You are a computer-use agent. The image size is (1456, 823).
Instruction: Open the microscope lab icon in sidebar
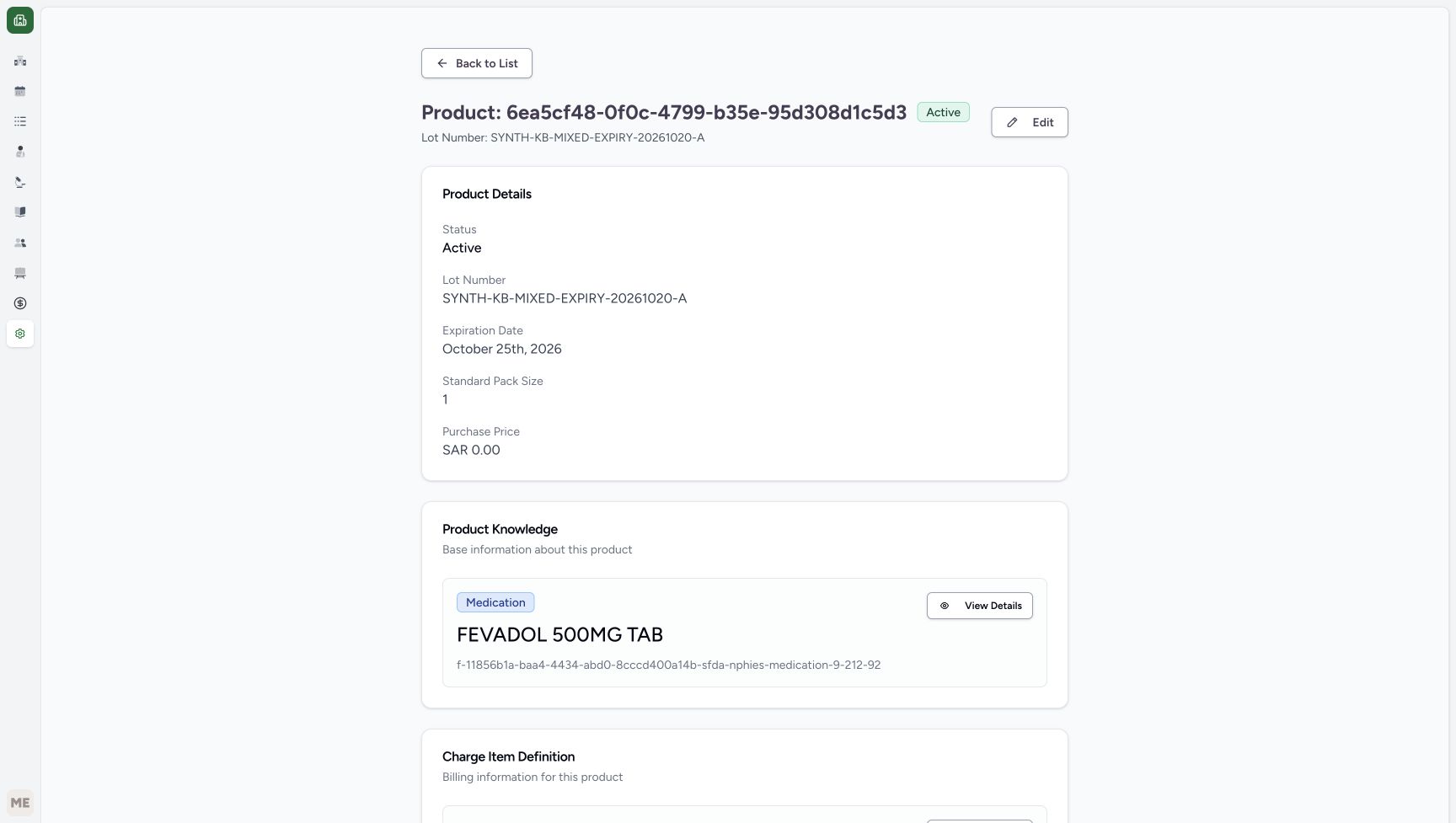point(20,182)
